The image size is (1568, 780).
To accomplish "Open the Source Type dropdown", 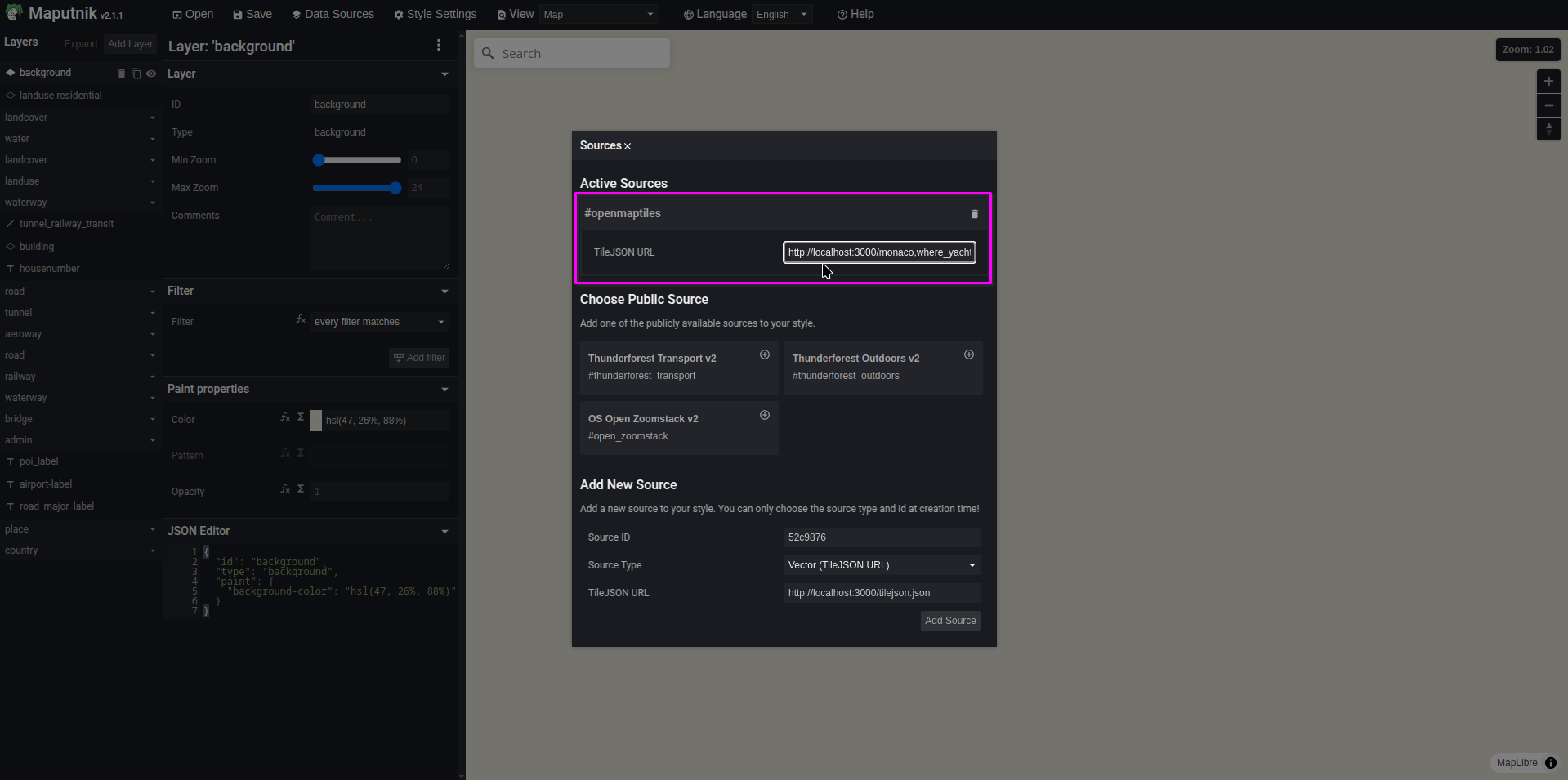I will pos(881,564).
